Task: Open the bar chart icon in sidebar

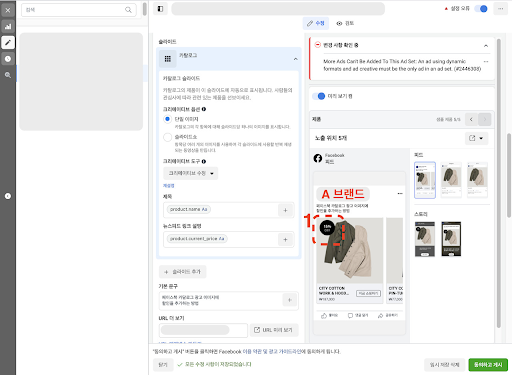Action: coord(8,26)
